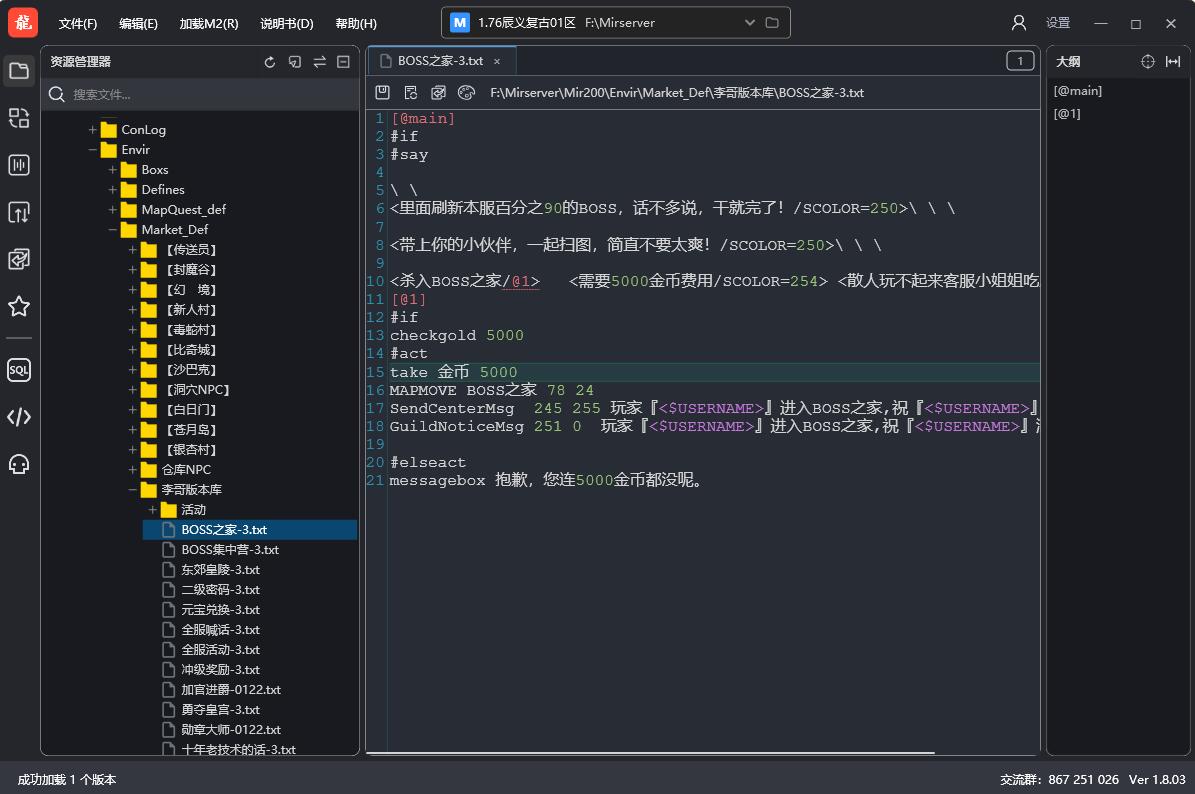
Task: Click the save icon in editor toolbar
Action: point(383,92)
